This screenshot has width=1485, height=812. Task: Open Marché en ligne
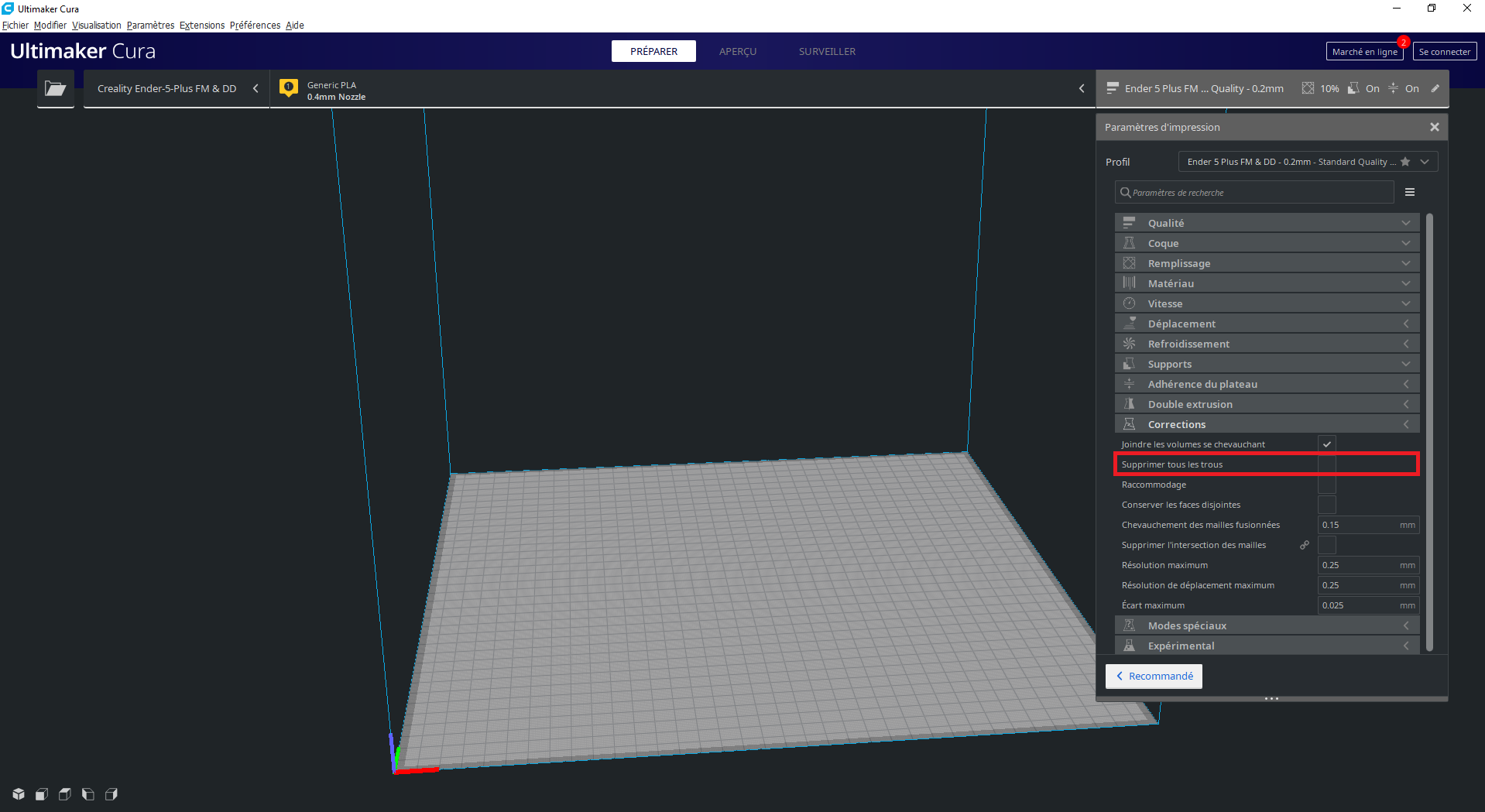(x=1365, y=52)
